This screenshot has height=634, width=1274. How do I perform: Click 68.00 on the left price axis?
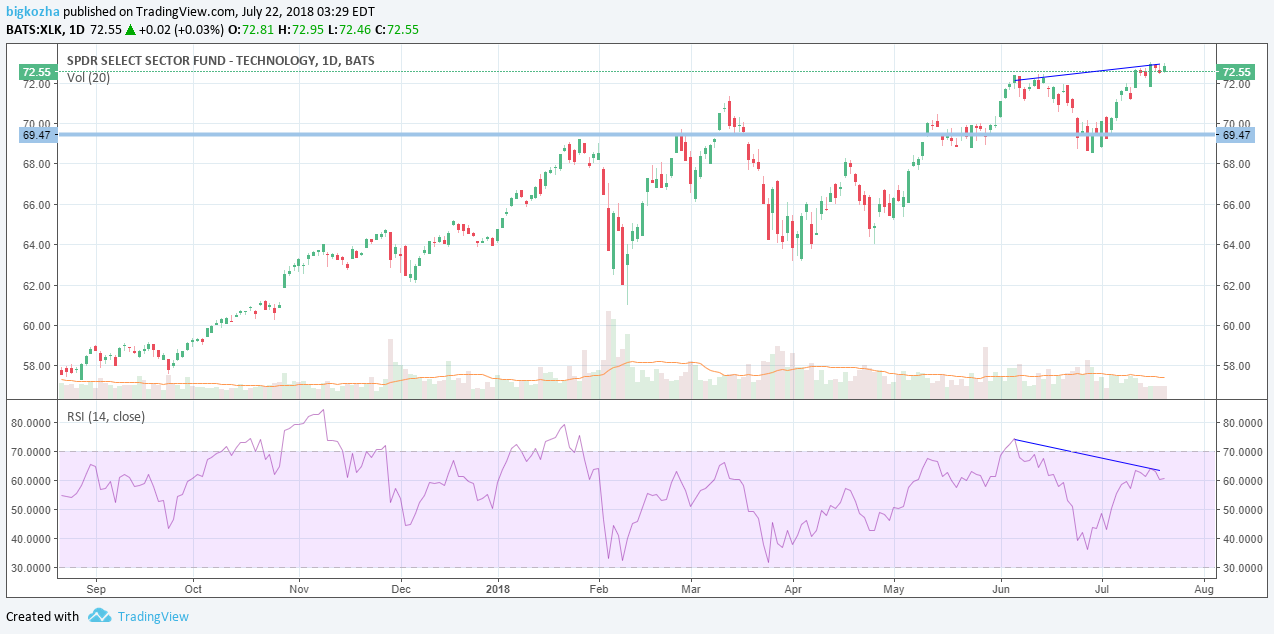(37, 164)
